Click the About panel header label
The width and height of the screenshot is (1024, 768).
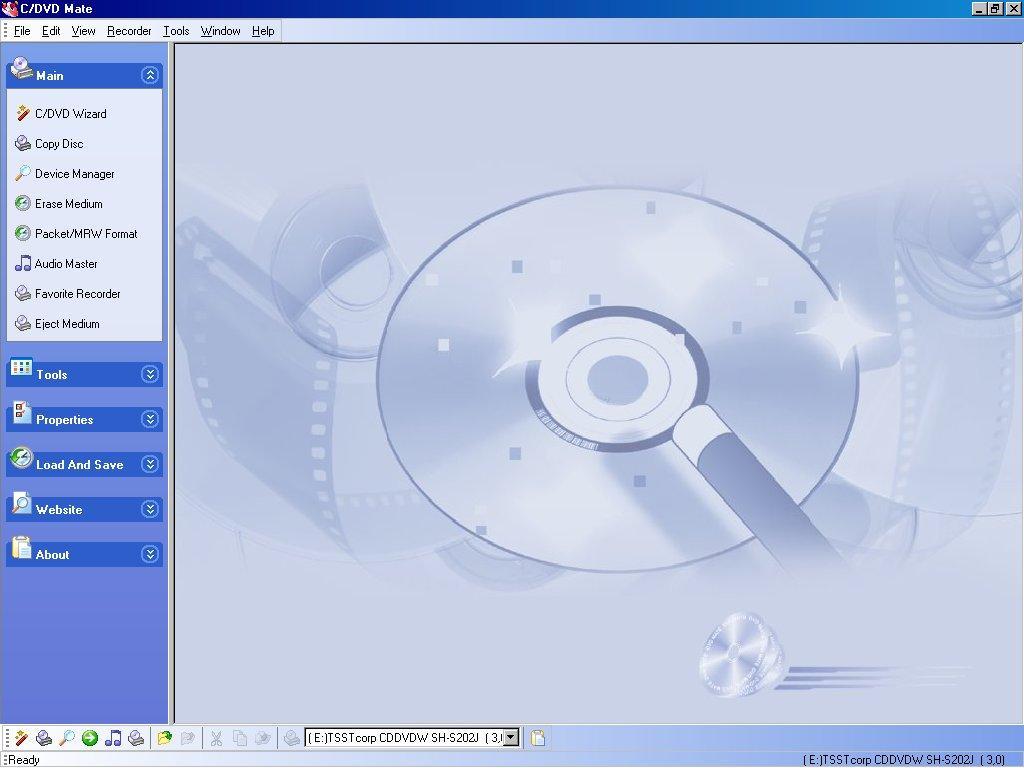[52, 555]
